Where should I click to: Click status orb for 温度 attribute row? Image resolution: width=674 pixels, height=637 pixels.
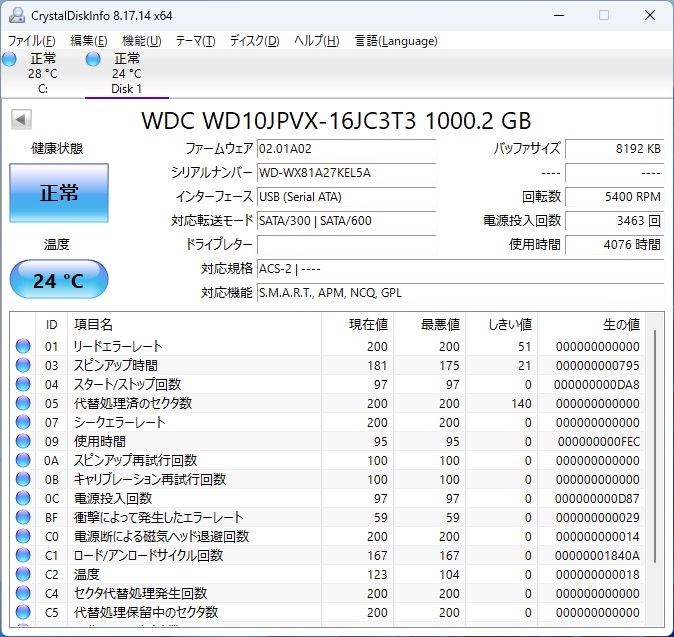23,574
